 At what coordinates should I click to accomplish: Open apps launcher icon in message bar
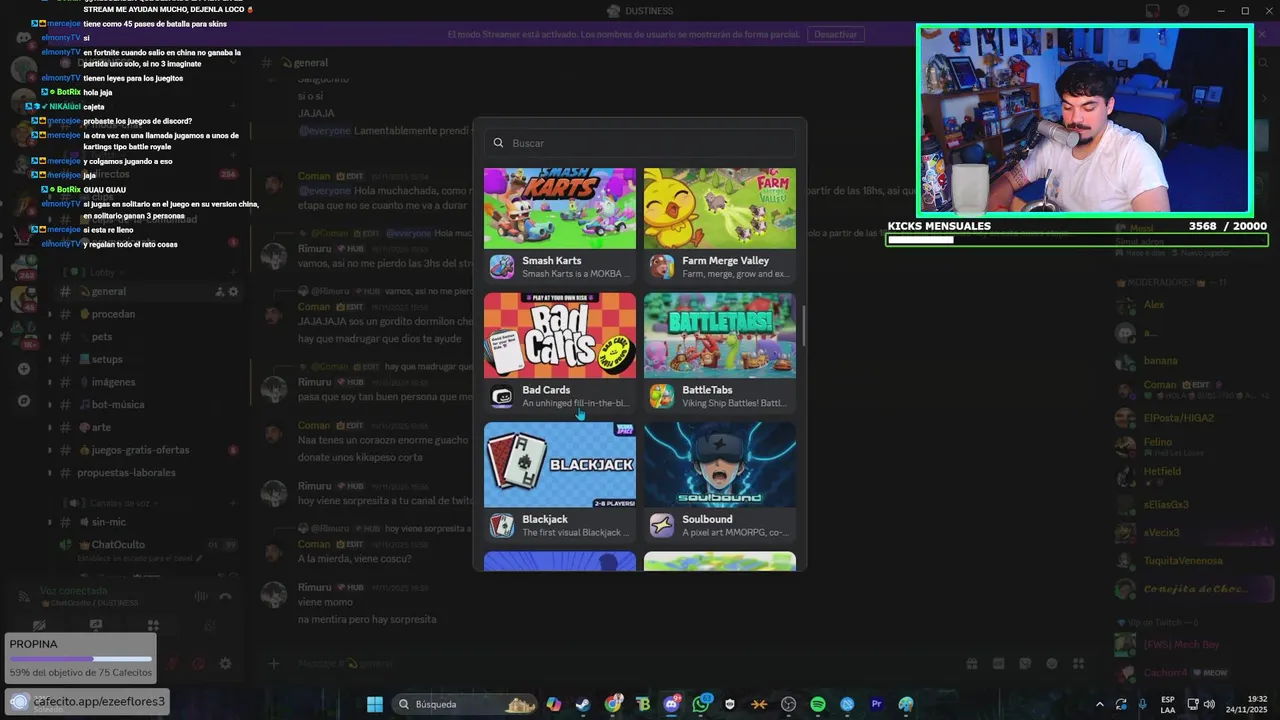(1078, 663)
